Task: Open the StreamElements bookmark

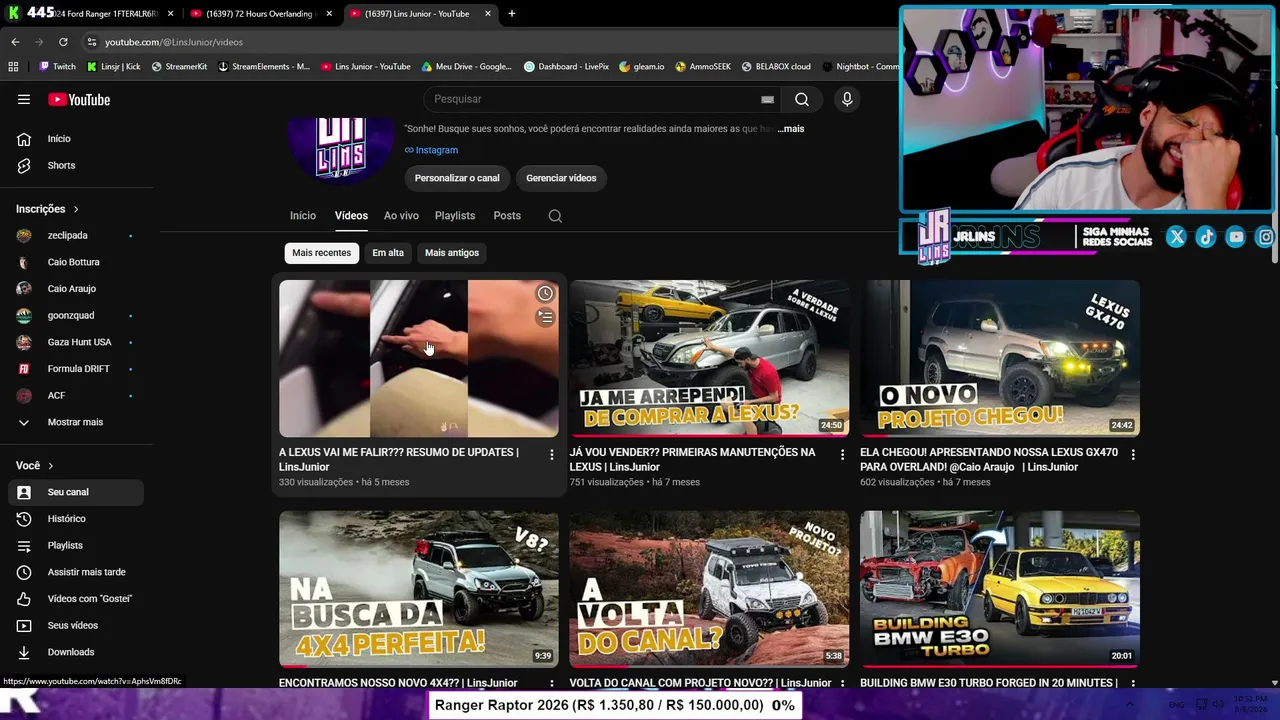Action: click(264, 67)
